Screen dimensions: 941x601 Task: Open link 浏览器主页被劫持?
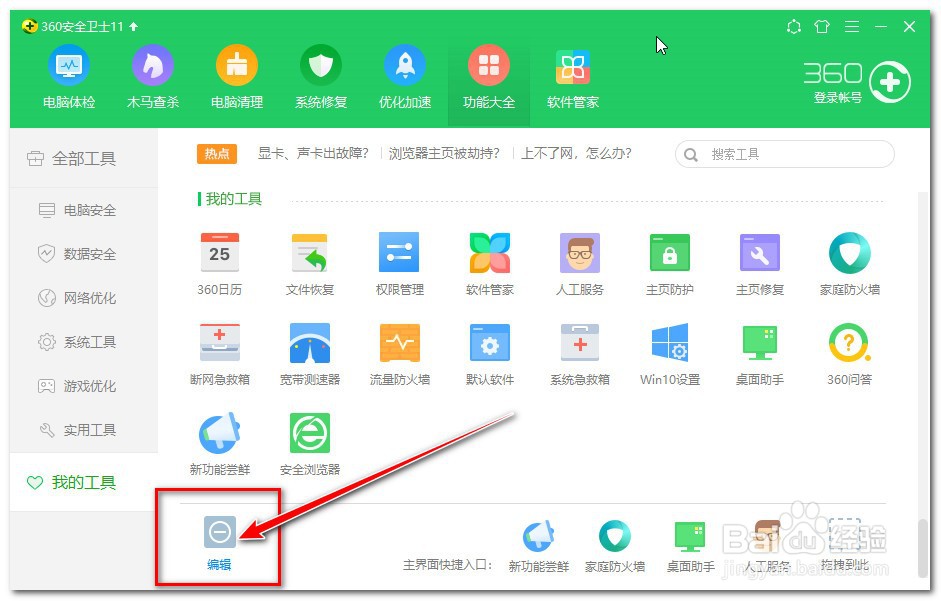[x=444, y=154]
